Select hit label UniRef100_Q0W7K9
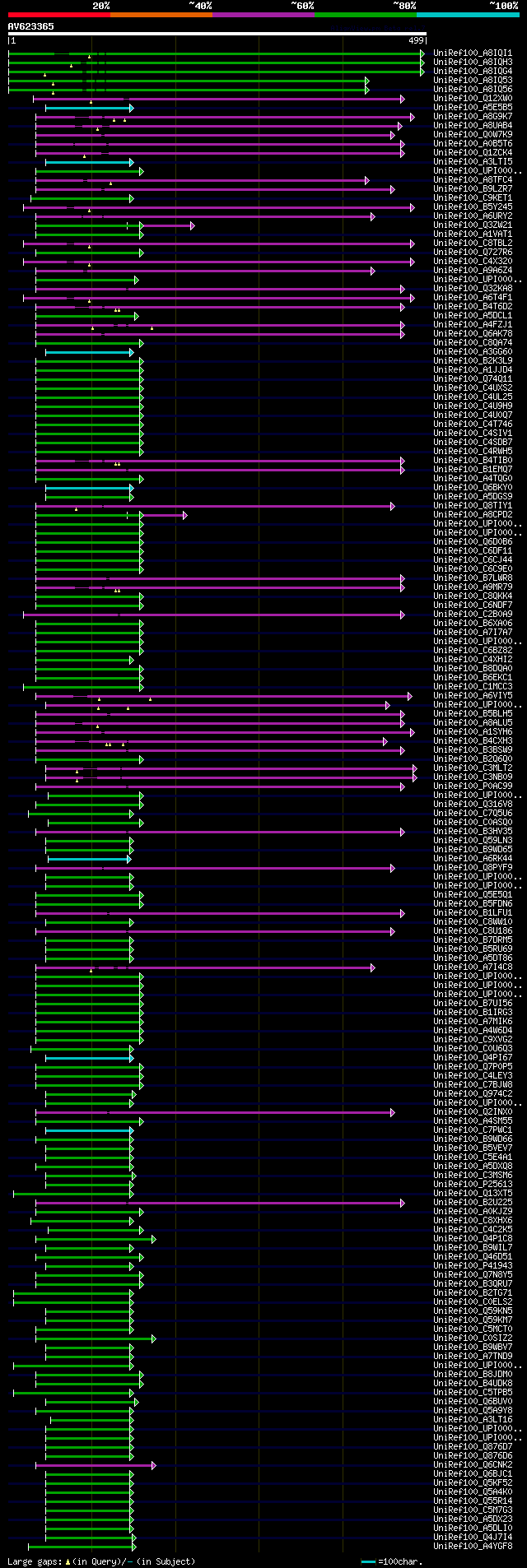Screen dimensions: 527x1568 473,135
